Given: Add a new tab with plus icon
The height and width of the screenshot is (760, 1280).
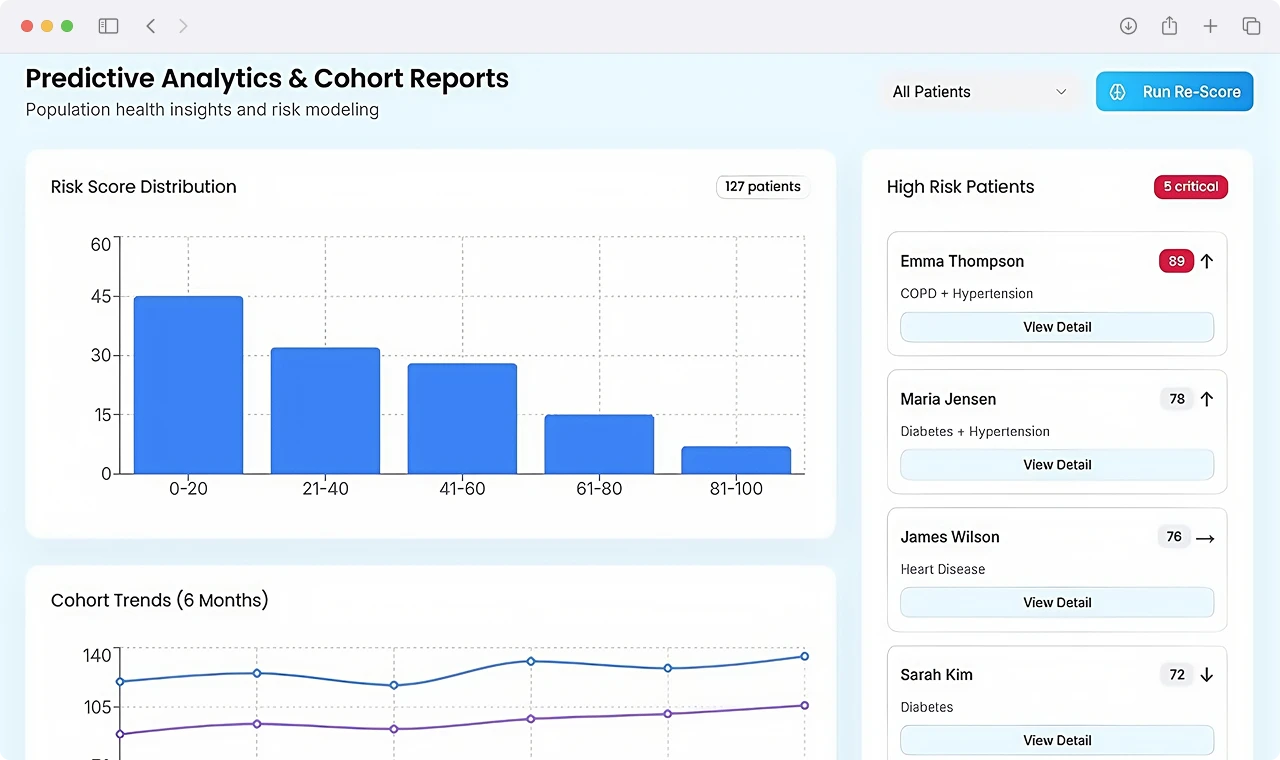Looking at the screenshot, I should tap(1210, 26).
